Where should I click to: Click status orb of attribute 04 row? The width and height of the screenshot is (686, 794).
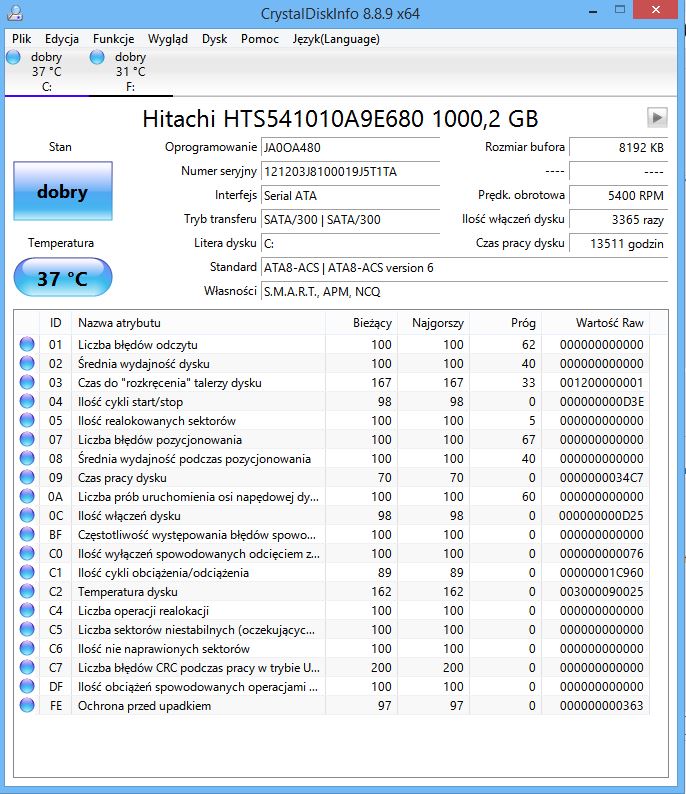point(27,402)
